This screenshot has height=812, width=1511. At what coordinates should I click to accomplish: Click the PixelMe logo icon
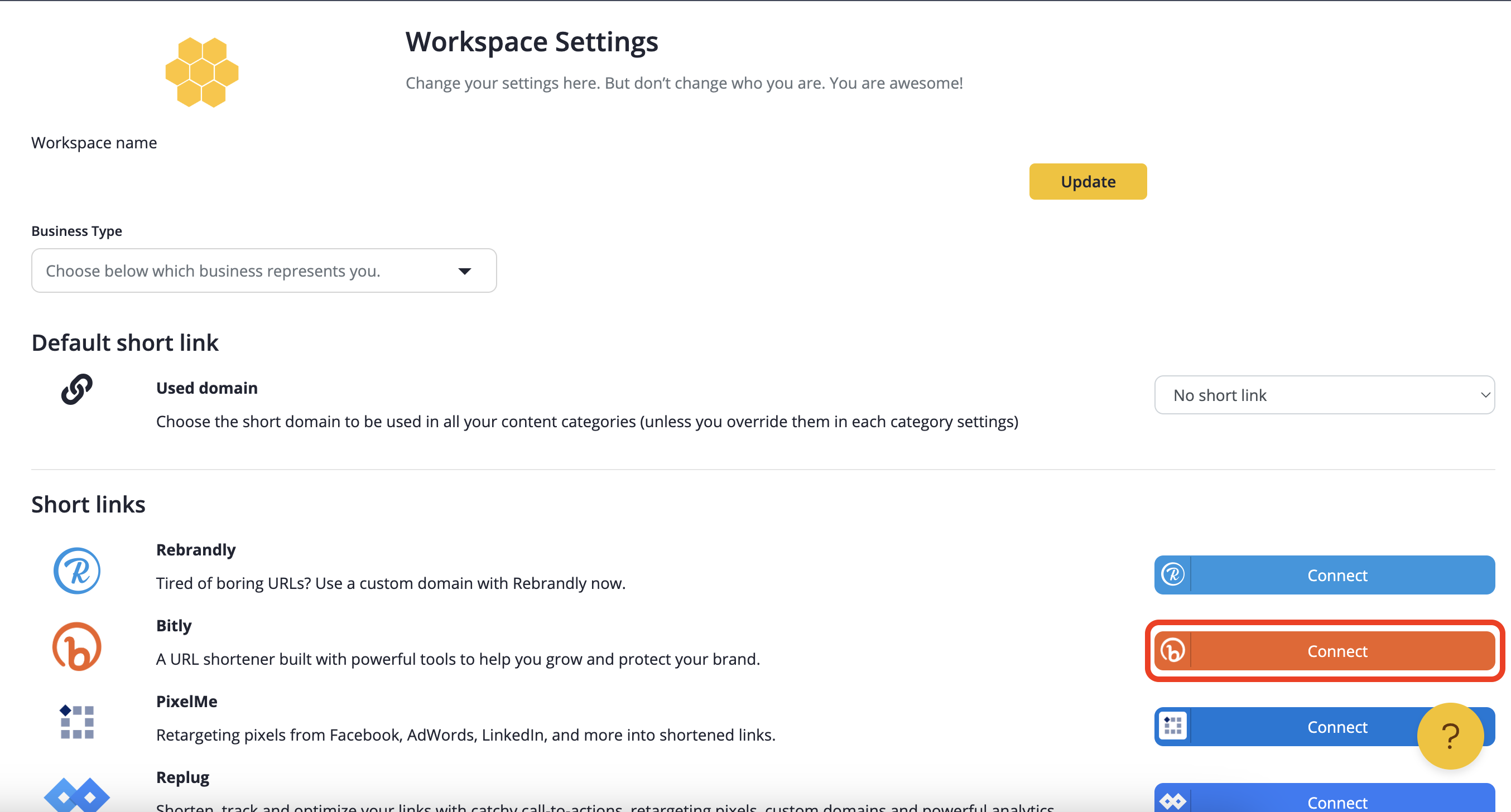point(77,722)
